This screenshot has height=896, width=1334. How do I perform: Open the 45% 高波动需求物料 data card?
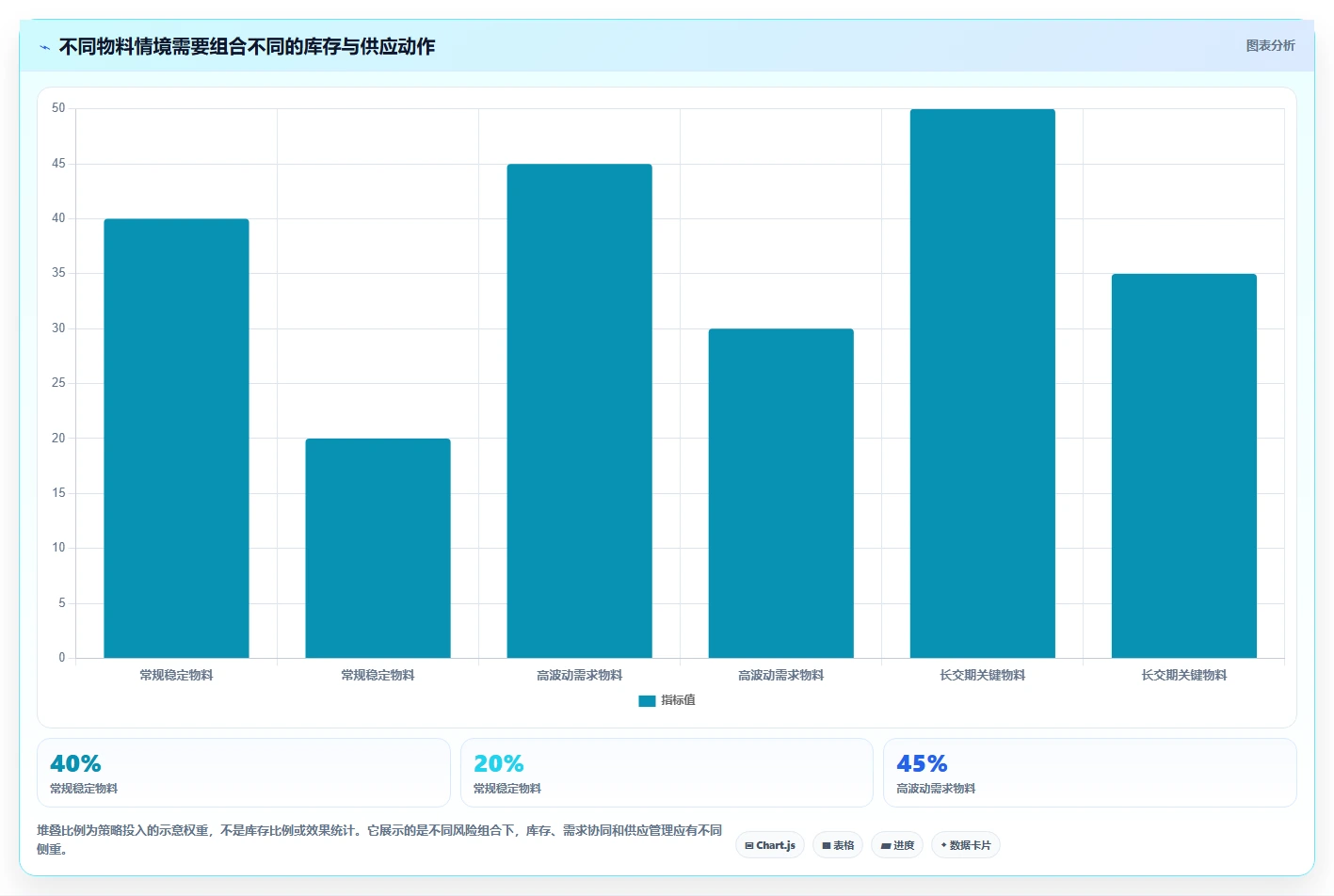[x=1090, y=773]
